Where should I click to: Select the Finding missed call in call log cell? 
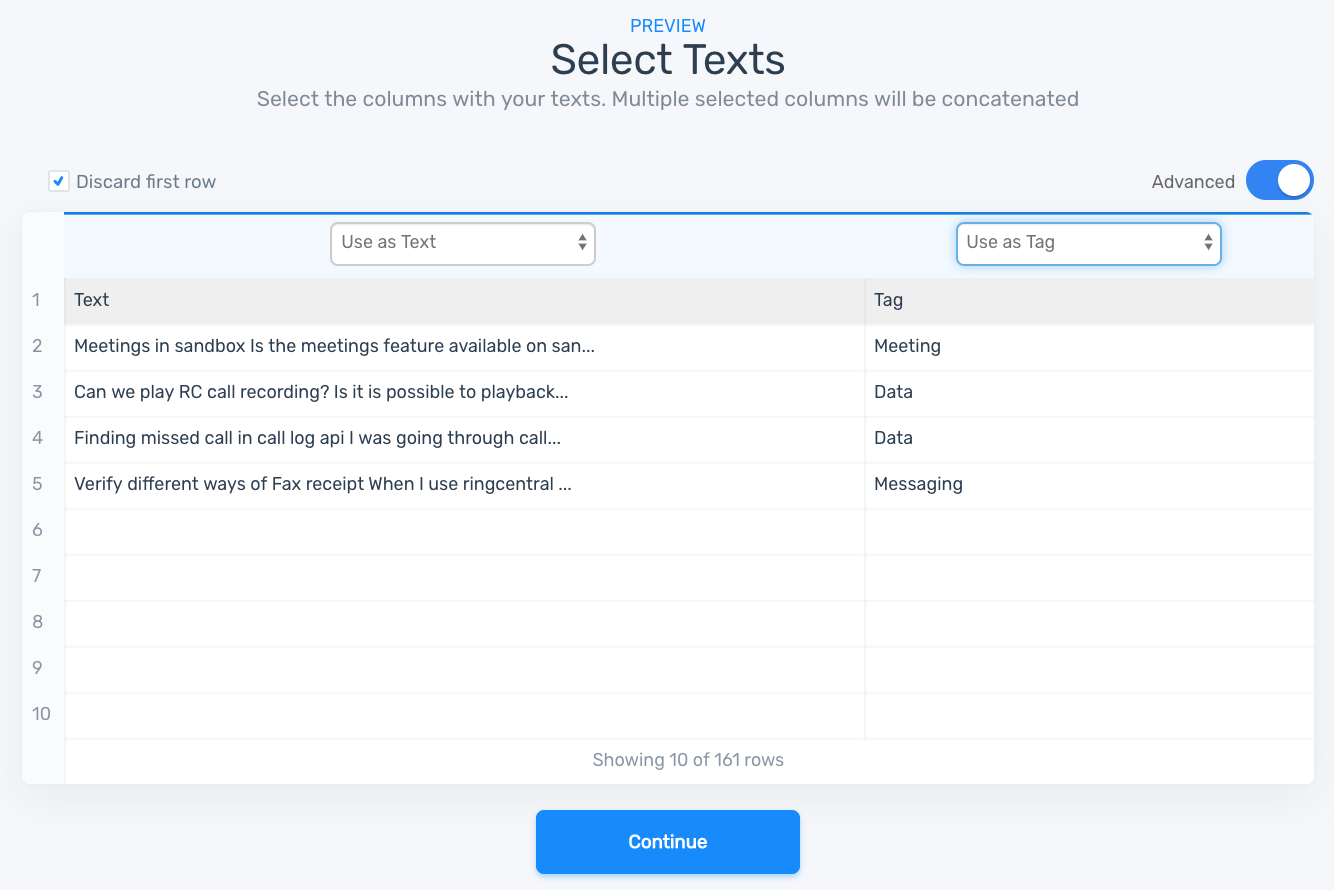[317, 438]
